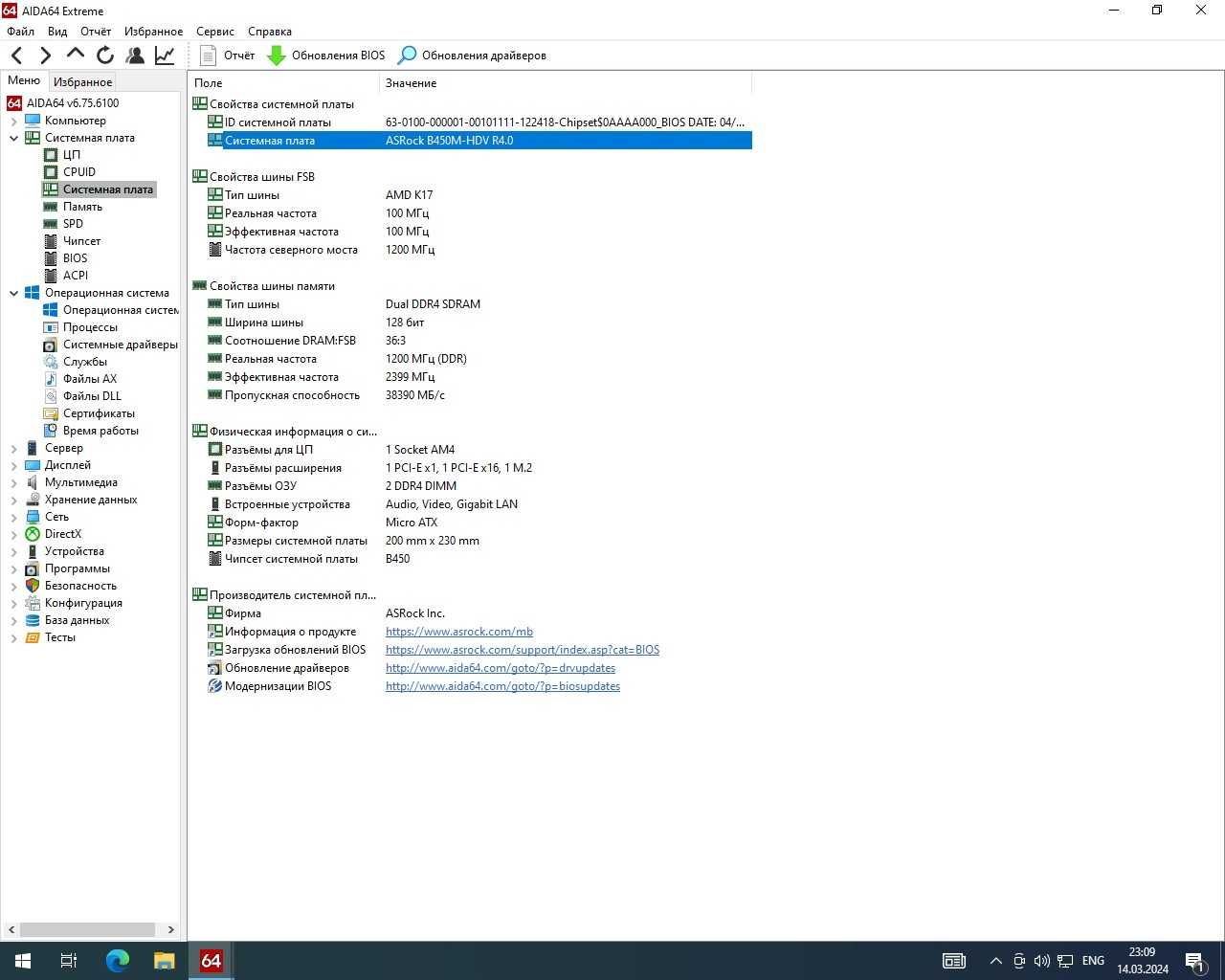Click the sidebar horizontal scrollbar
Screen dimensions: 1225x980
[x=87, y=929]
